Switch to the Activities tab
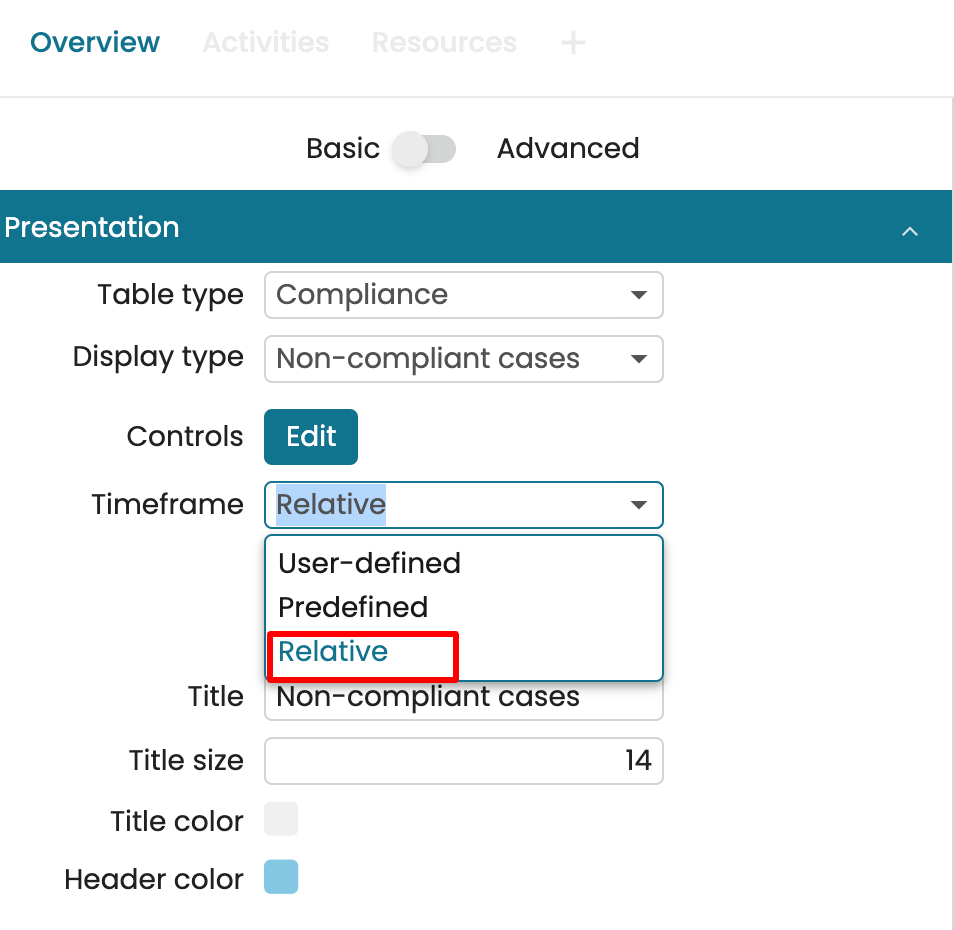Screen dimensions: 954x930 click(x=265, y=43)
